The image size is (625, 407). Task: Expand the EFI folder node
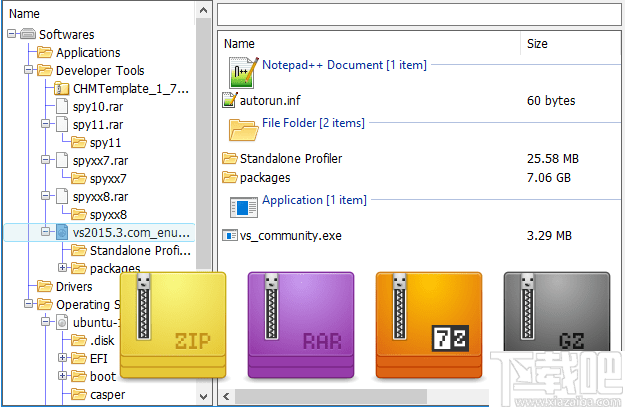(x=63, y=358)
